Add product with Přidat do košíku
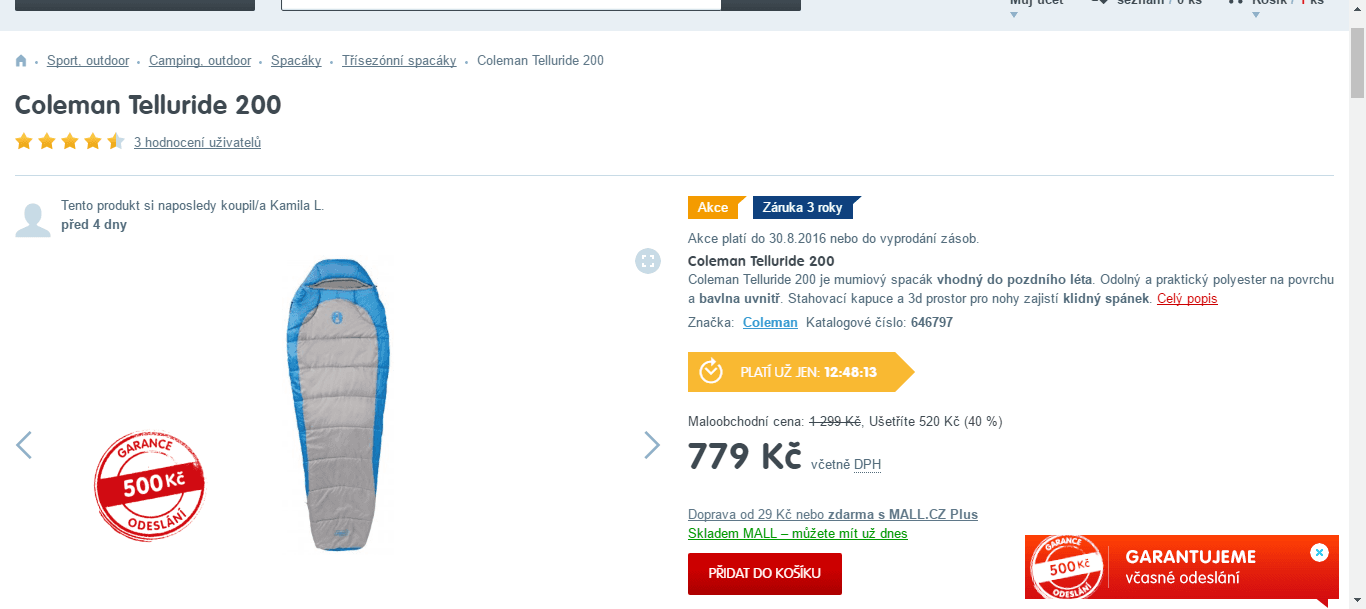This screenshot has width=1366, height=609. (x=765, y=574)
